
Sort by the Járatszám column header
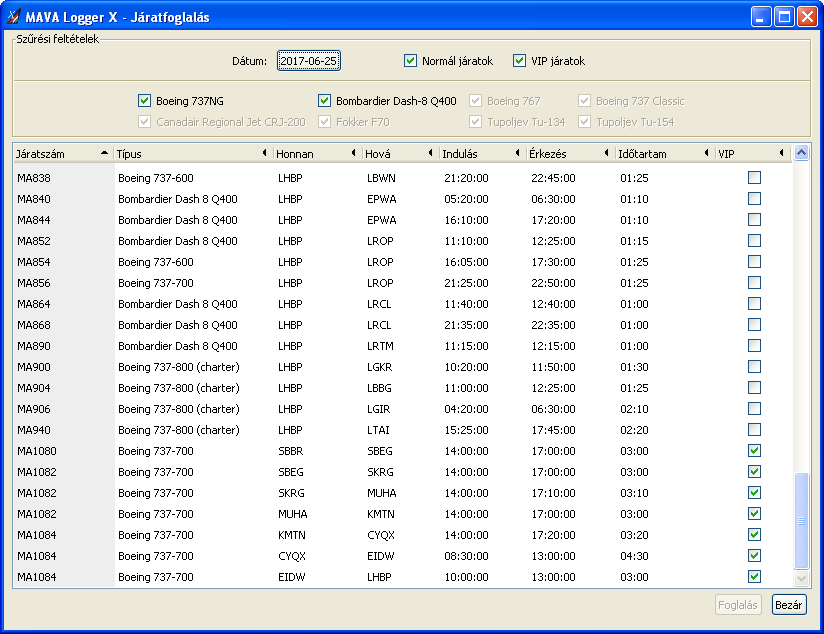pyautogui.click(x=63, y=154)
